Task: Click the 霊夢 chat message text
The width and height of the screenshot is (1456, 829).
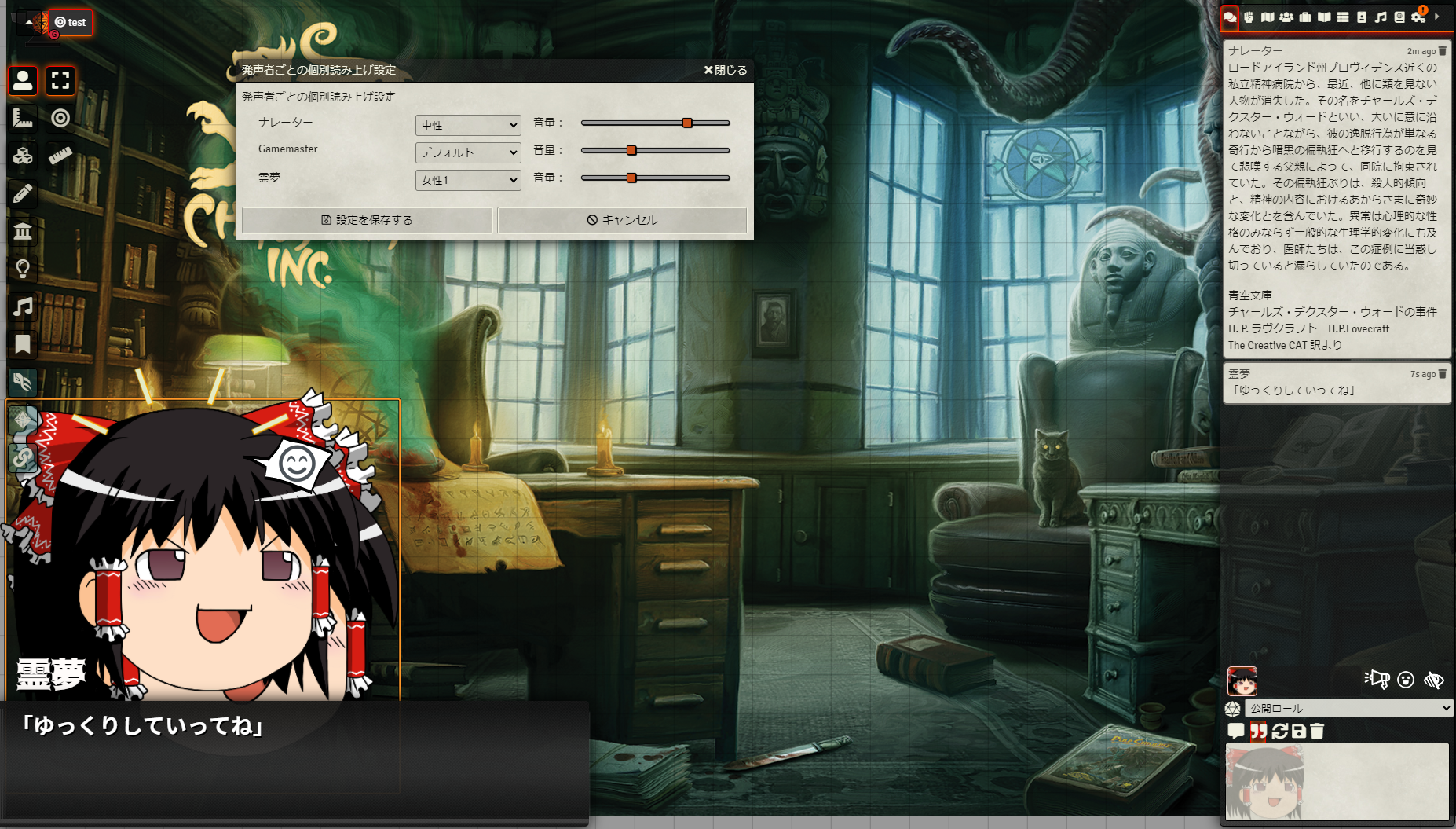Action: pyautogui.click(x=1293, y=391)
